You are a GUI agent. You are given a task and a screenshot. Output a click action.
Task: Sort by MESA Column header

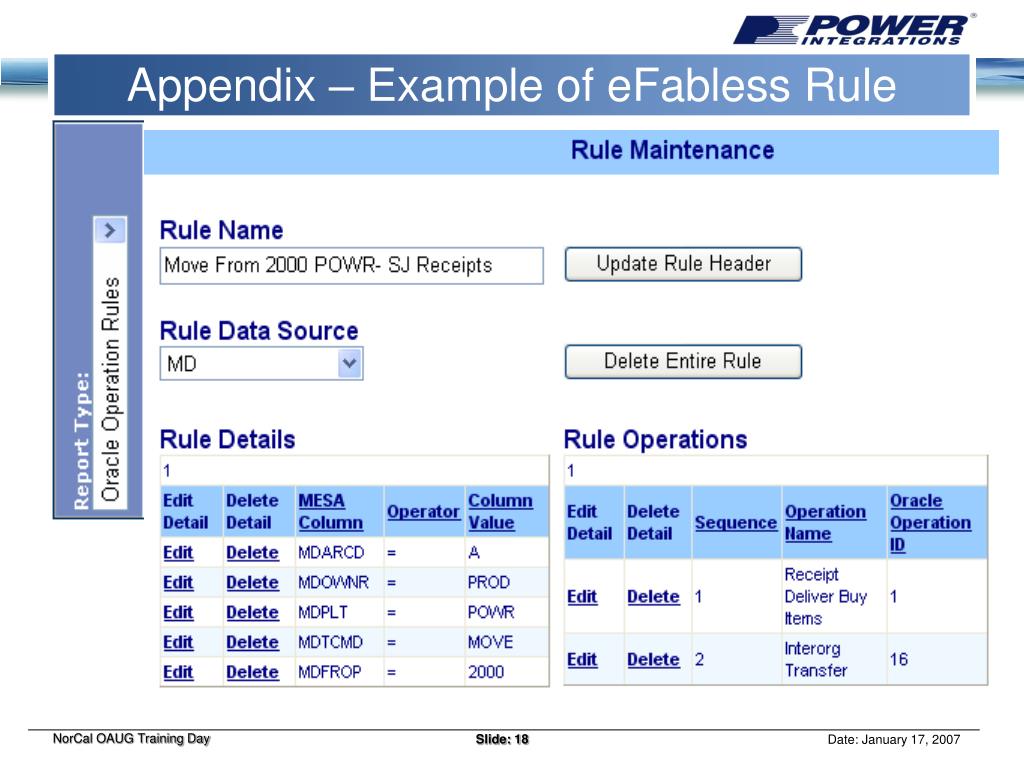click(330, 511)
